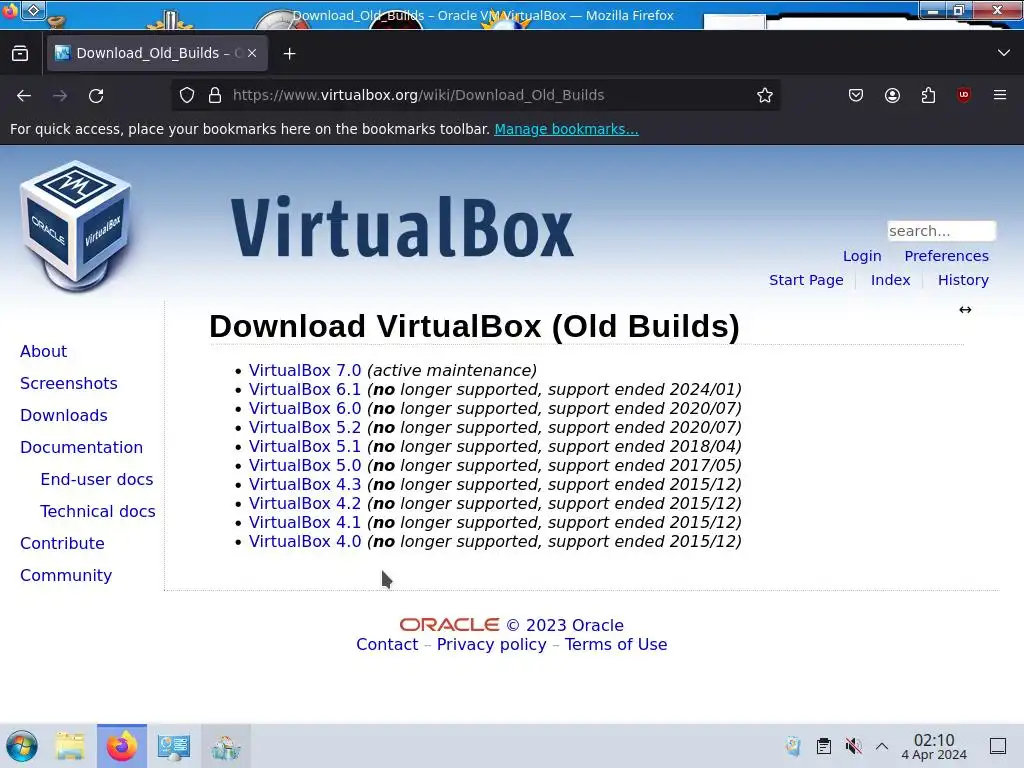Expand the hidden tray icons arrow

(882, 746)
